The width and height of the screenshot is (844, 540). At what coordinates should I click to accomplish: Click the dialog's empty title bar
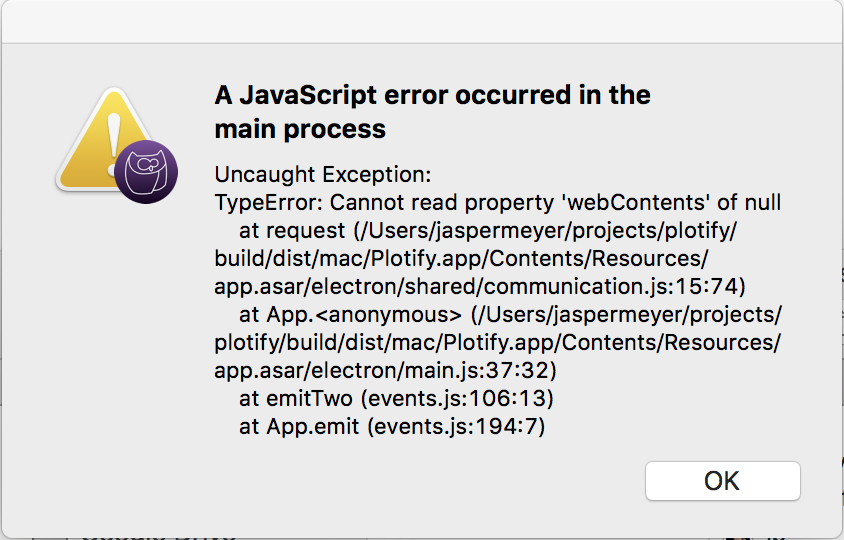[x=422, y=22]
